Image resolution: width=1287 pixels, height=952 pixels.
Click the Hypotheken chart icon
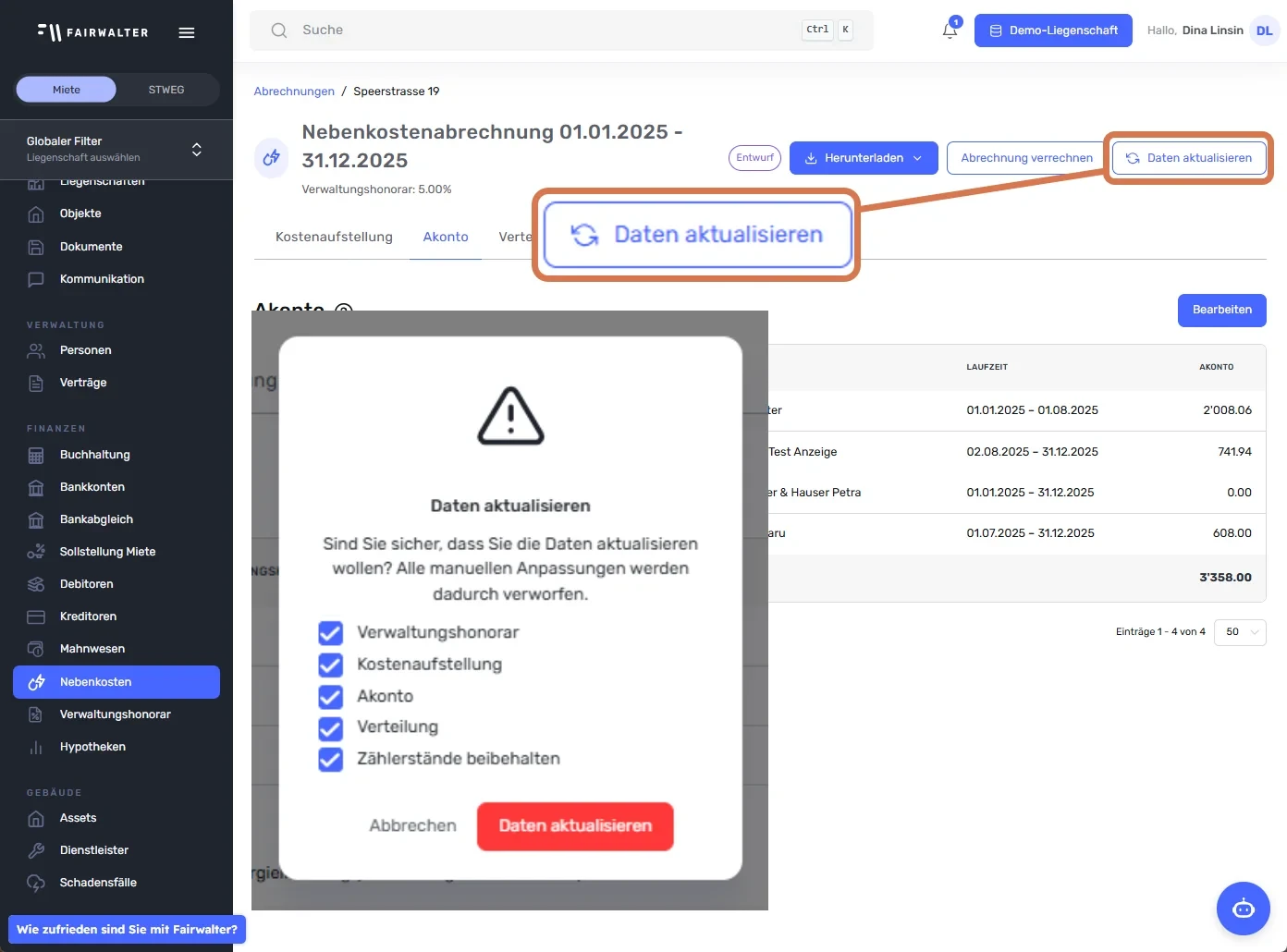point(36,747)
